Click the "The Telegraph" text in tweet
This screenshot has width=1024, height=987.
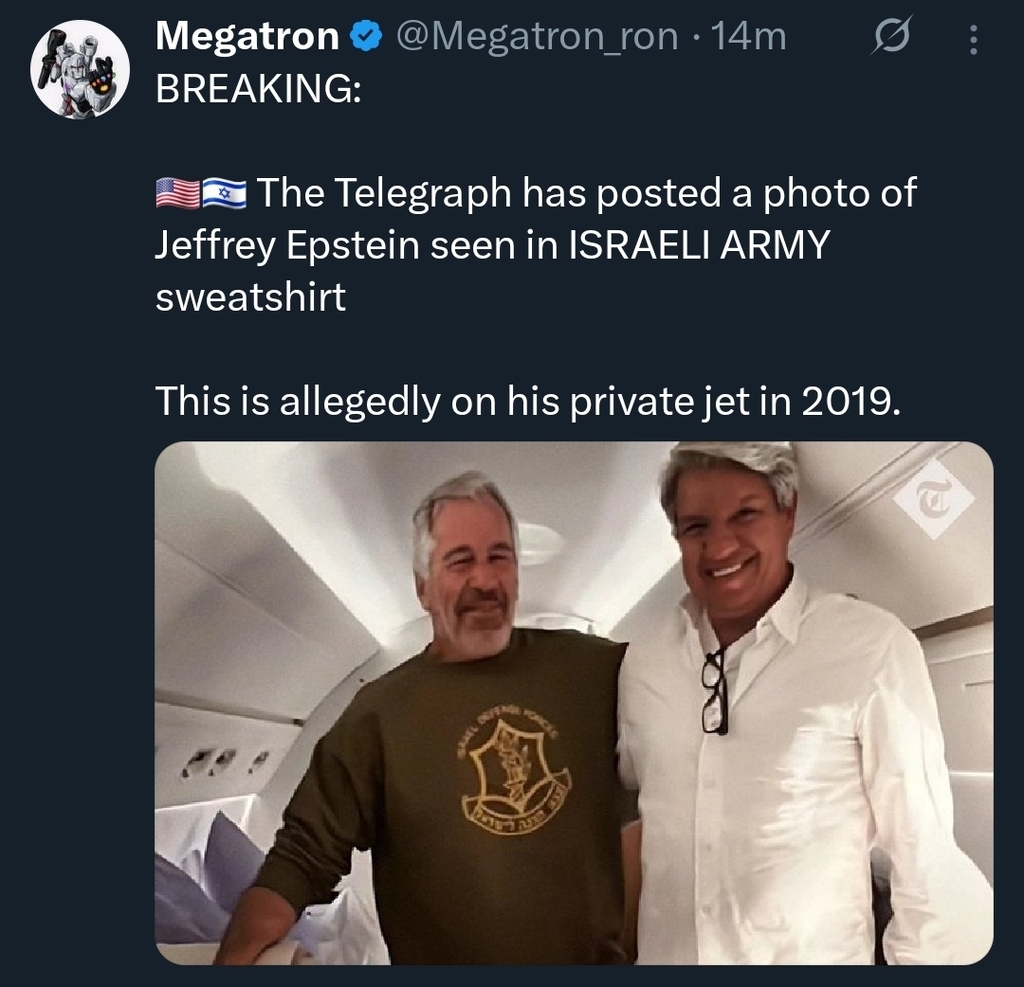point(384,192)
